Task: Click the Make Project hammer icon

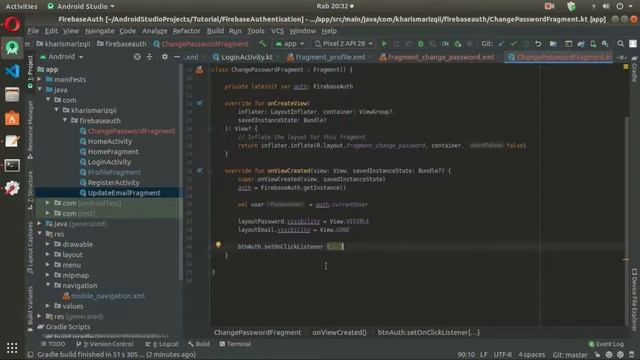Action: [262, 44]
